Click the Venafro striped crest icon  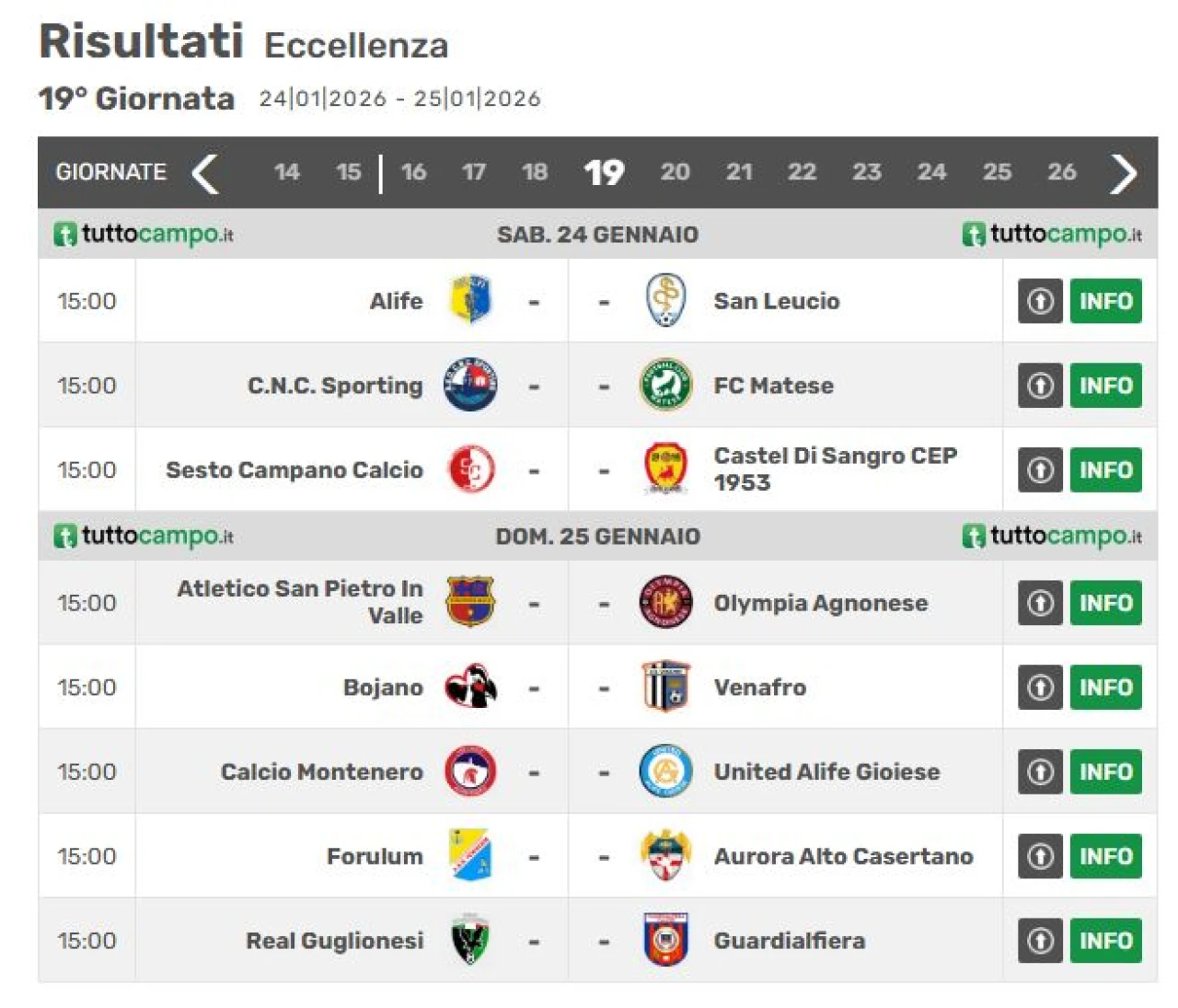(x=665, y=687)
